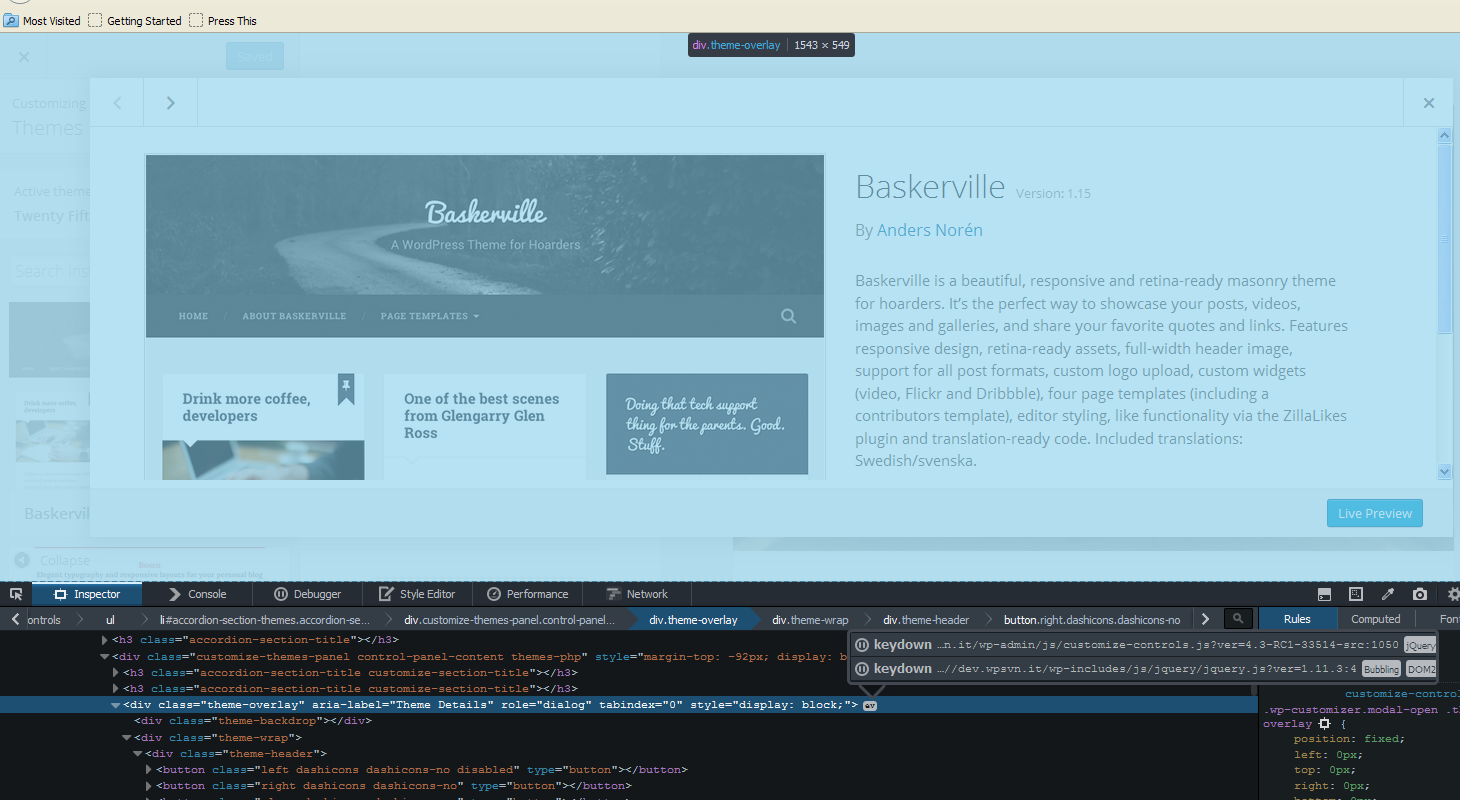Switch to the Debugger tab
The height and width of the screenshot is (800, 1460).
pos(308,594)
